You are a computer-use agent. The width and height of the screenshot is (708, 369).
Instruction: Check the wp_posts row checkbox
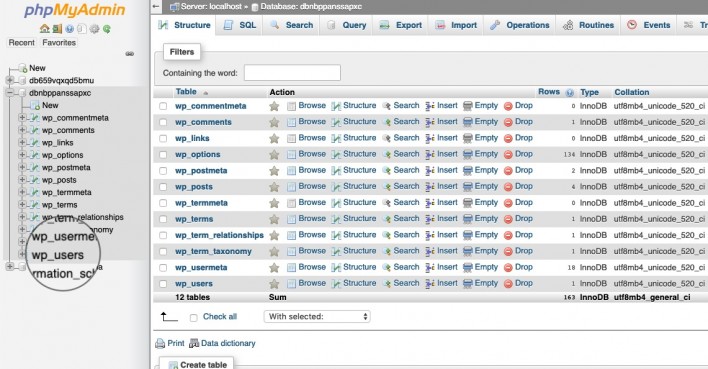click(163, 187)
